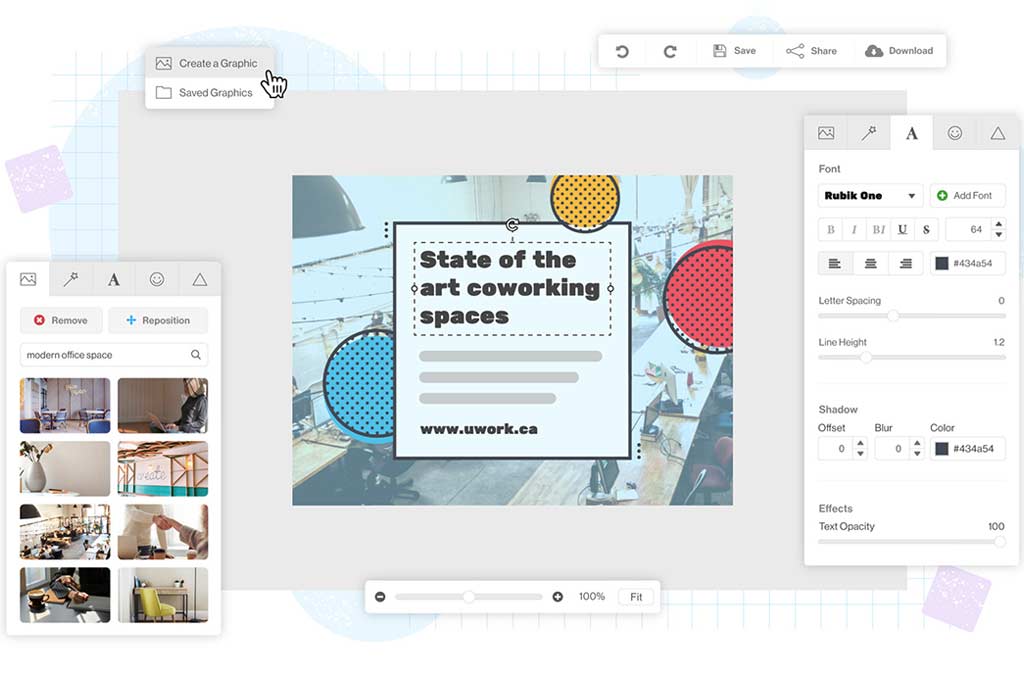Click the Letter Spacing slider handle
1024x680 pixels.
[893, 316]
